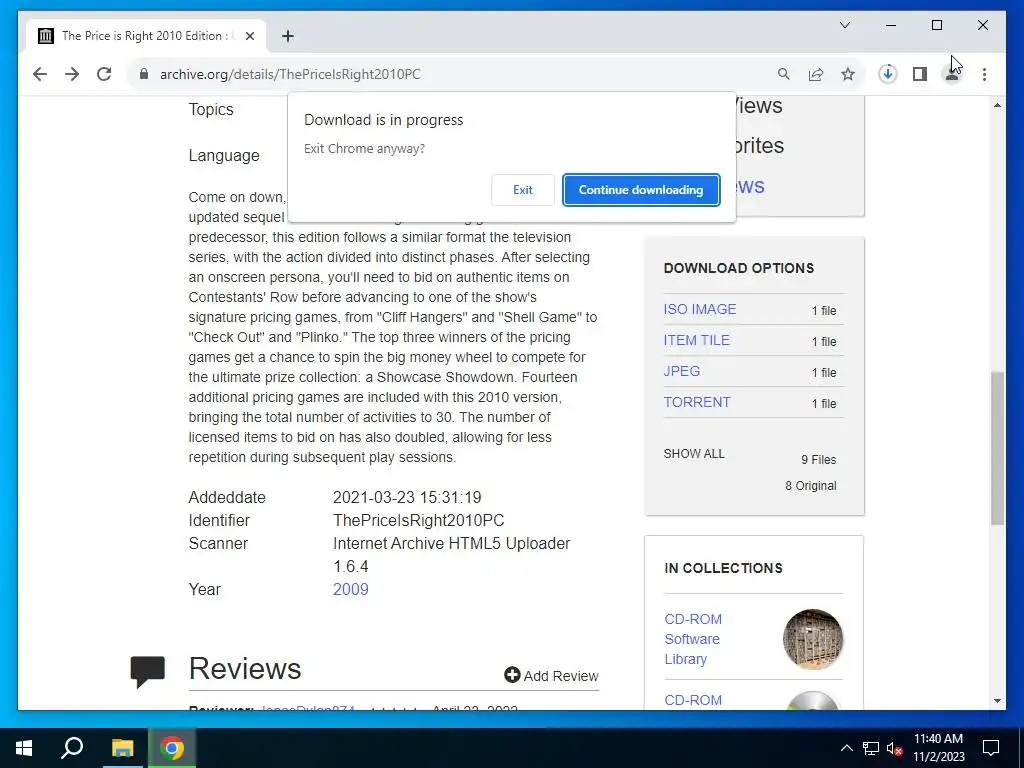Open network status tray icon
Viewport: 1024px width, 768px height.
(x=871, y=748)
